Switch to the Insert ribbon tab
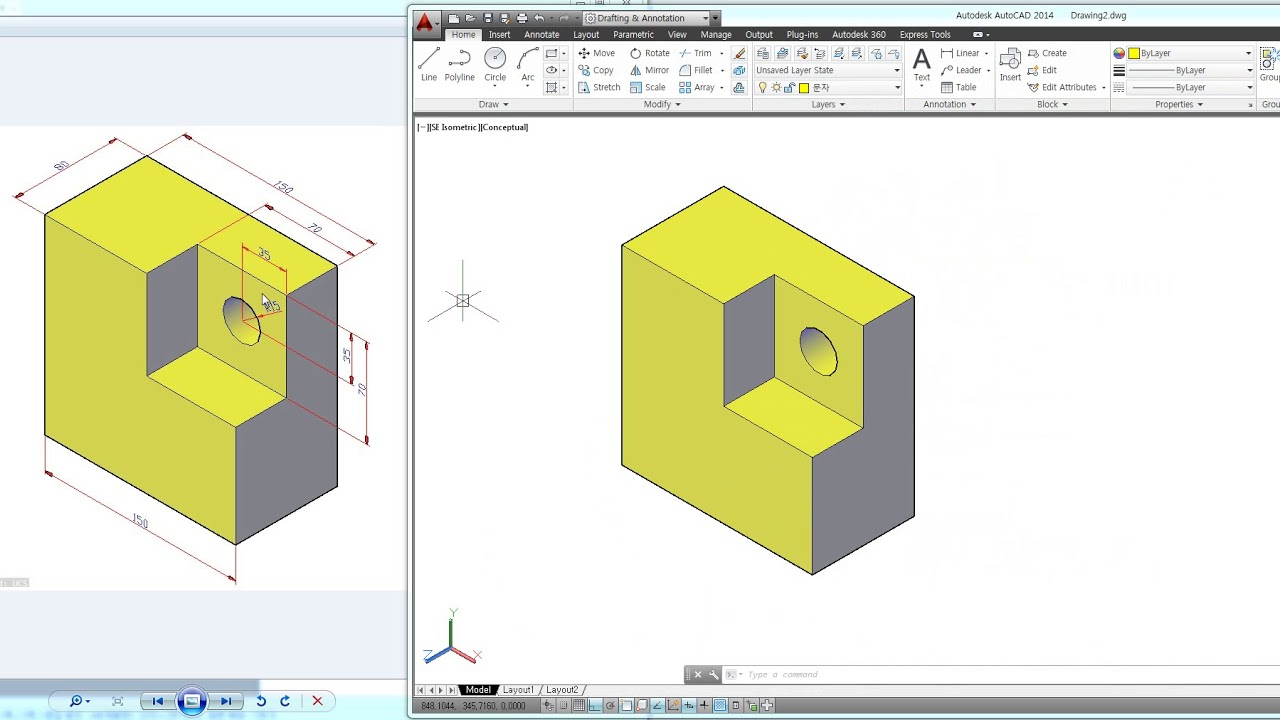The width and height of the screenshot is (1280, 720). [x=499, y=34]
